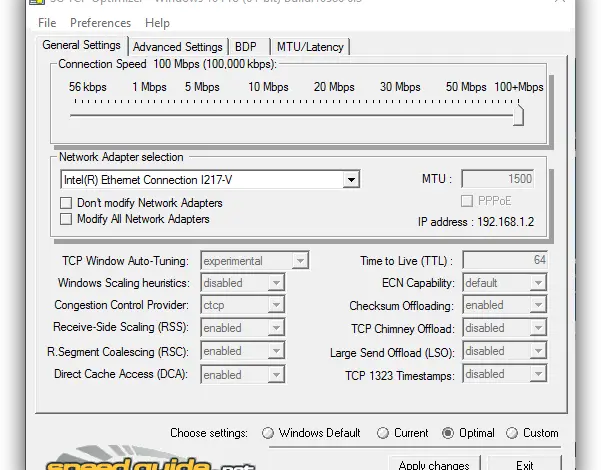Select the Windows Default radio button
Image resolution: width=601 pixels, height=470 pixels.
pyautogui.click(x=268, y=433)
